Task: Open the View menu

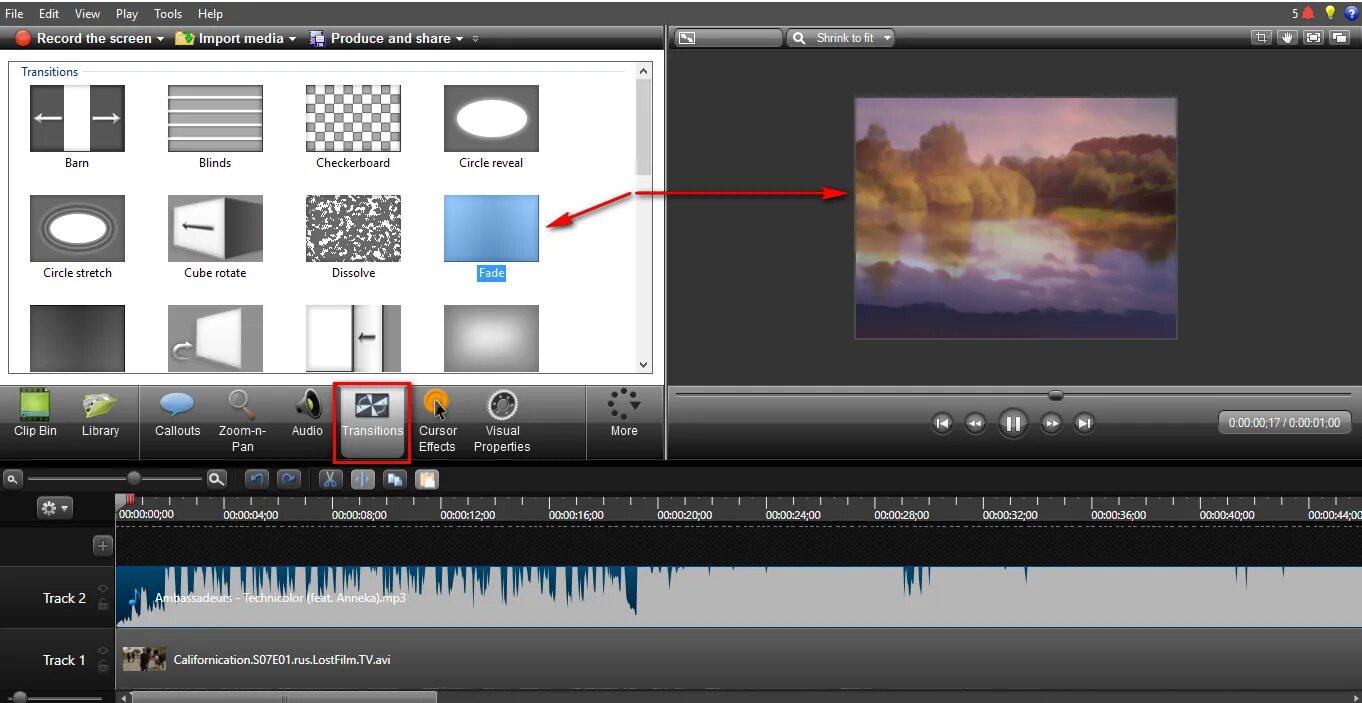Action: pyautogui.click(x=88, y=14)
